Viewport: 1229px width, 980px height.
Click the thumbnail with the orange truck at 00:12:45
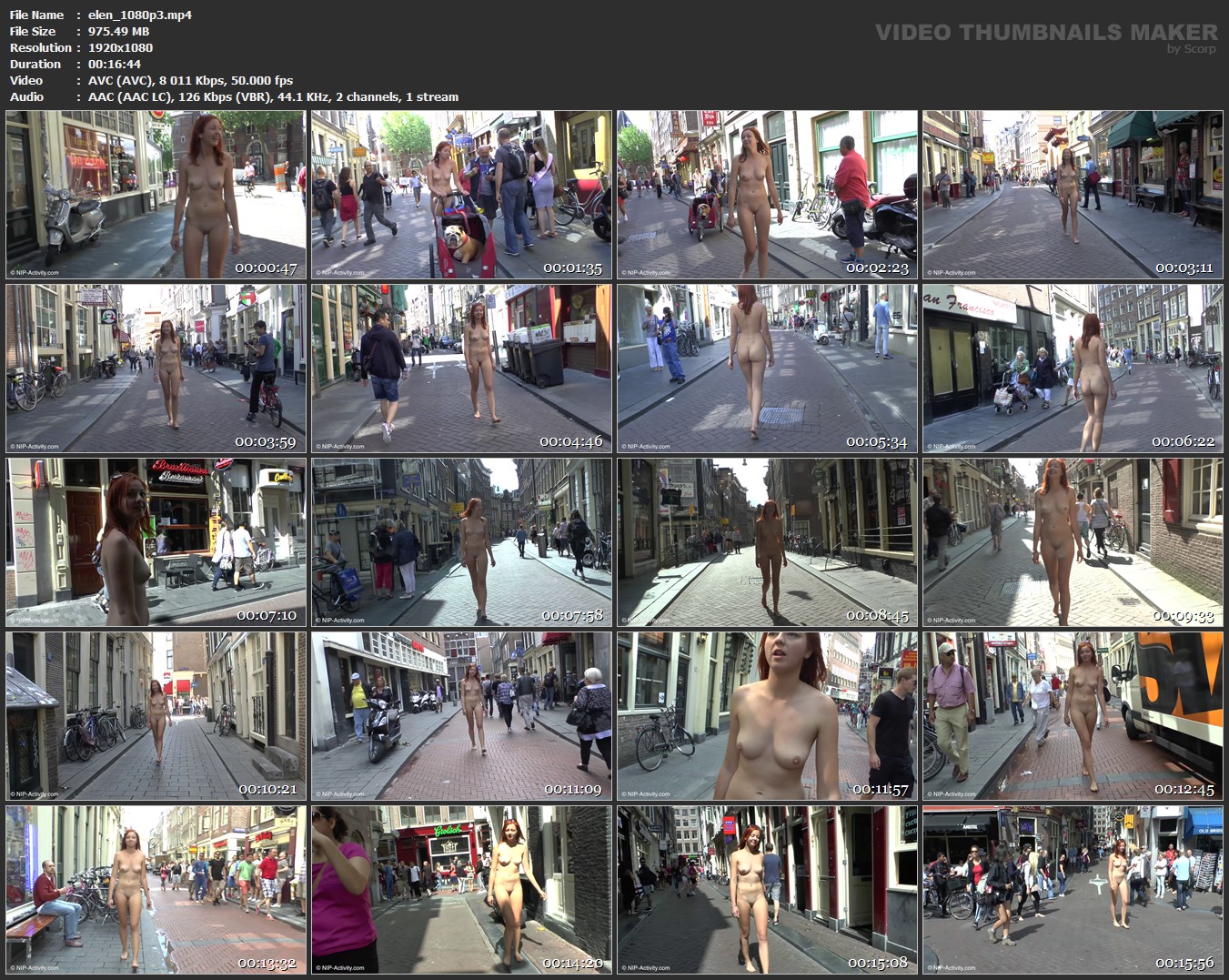point(1073,716)
